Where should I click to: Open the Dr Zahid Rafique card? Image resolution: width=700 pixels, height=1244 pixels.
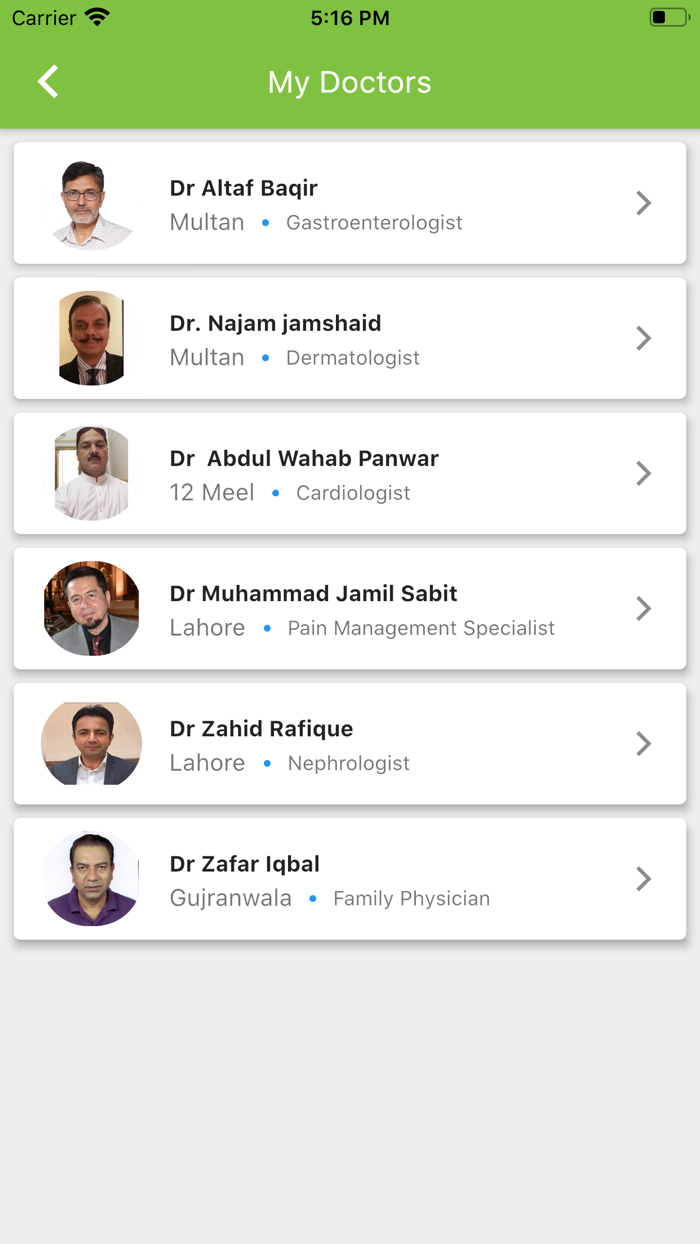(x=350, y=744)
